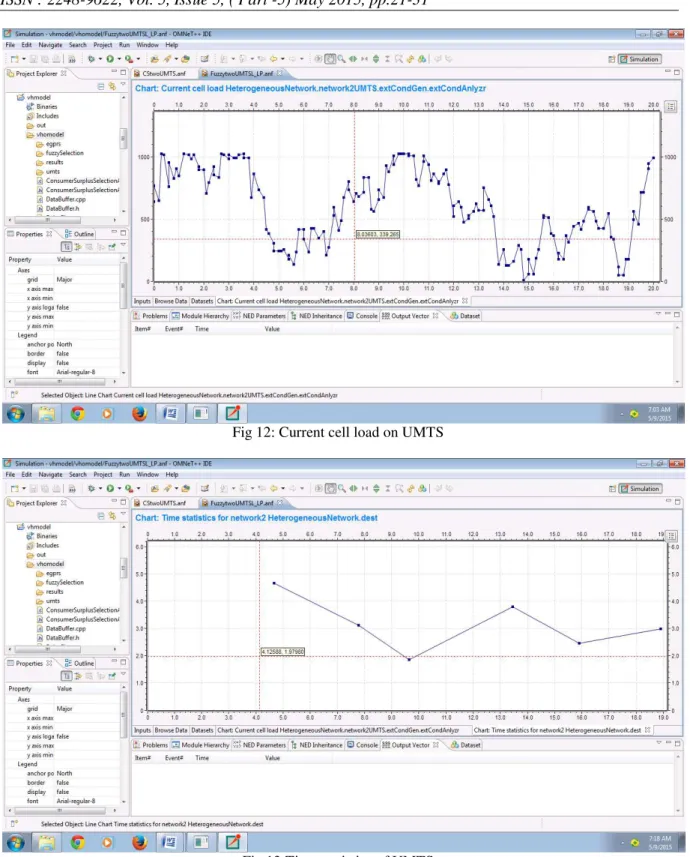Open Run dropdown arrow, Time statistics window toolbar
Screen dimensions: 690x857
pyautogui.click(x=119, y=489)
